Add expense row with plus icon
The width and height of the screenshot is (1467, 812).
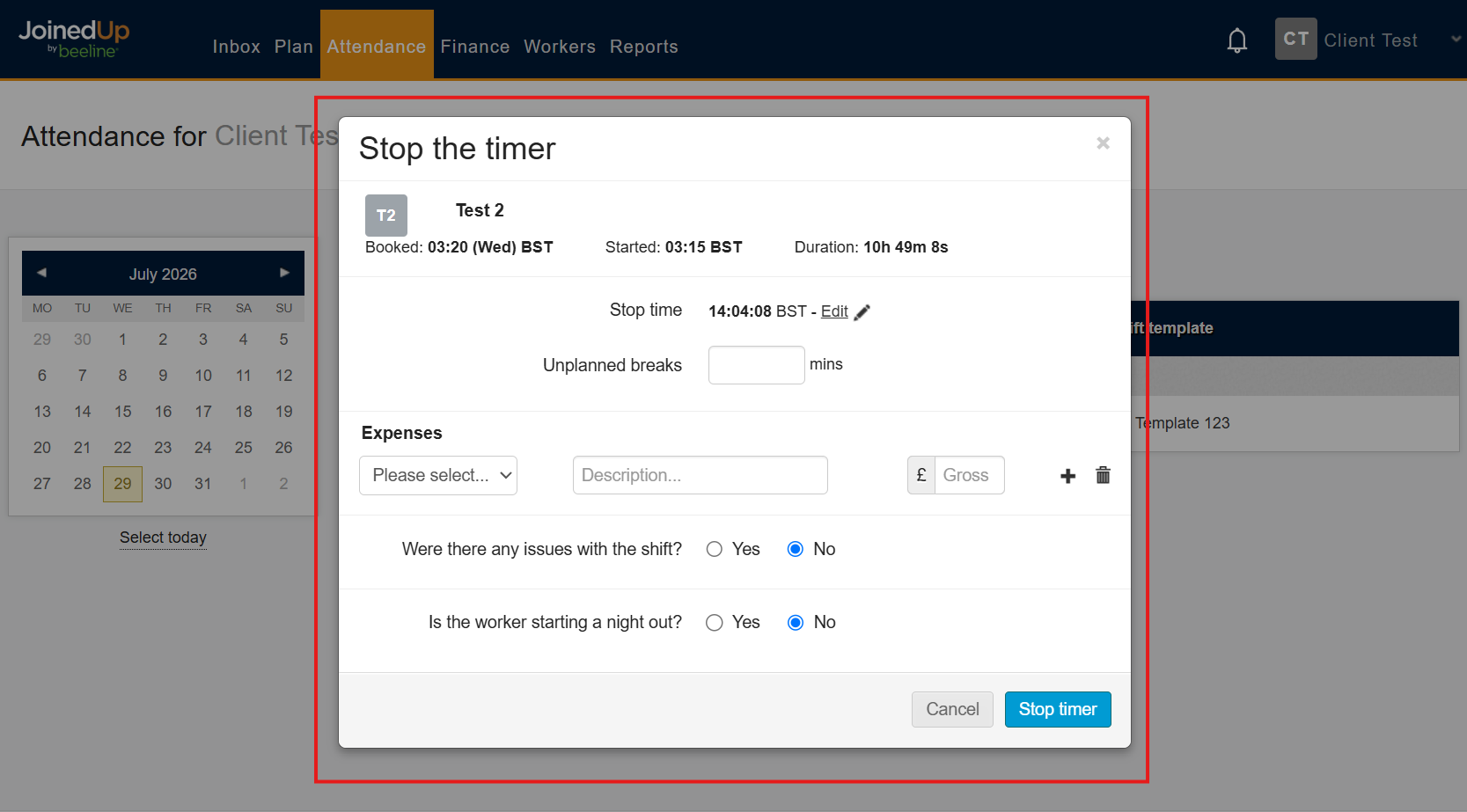click(1067, 476)
